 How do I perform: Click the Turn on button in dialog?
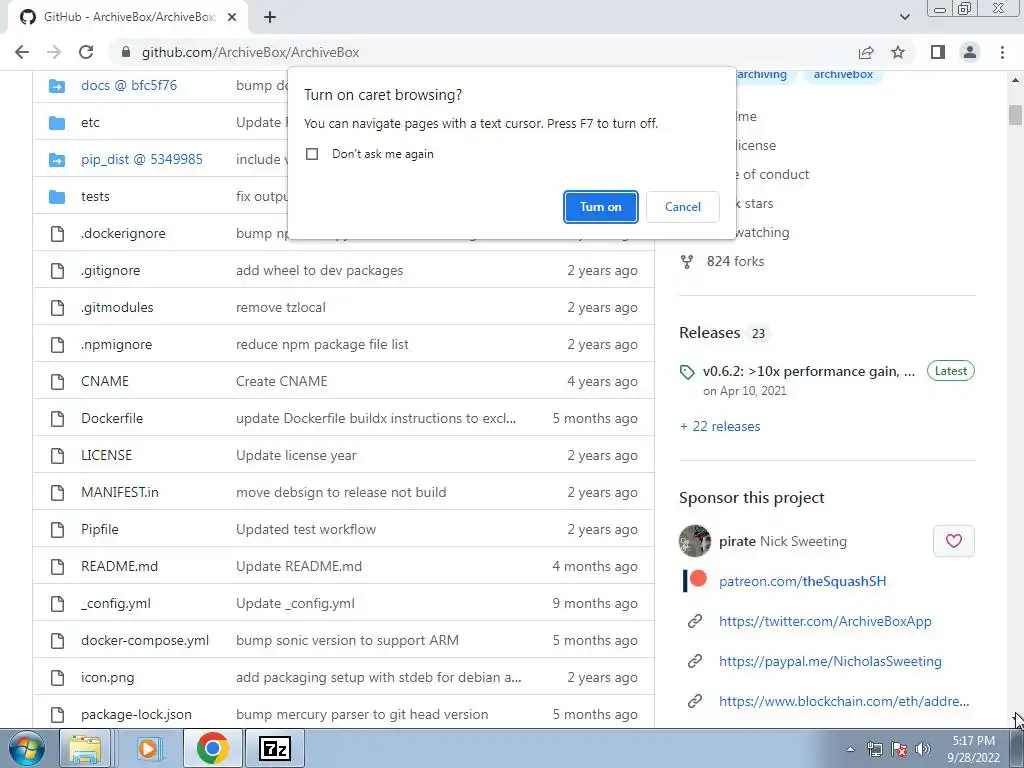click(x=600, y=207)
